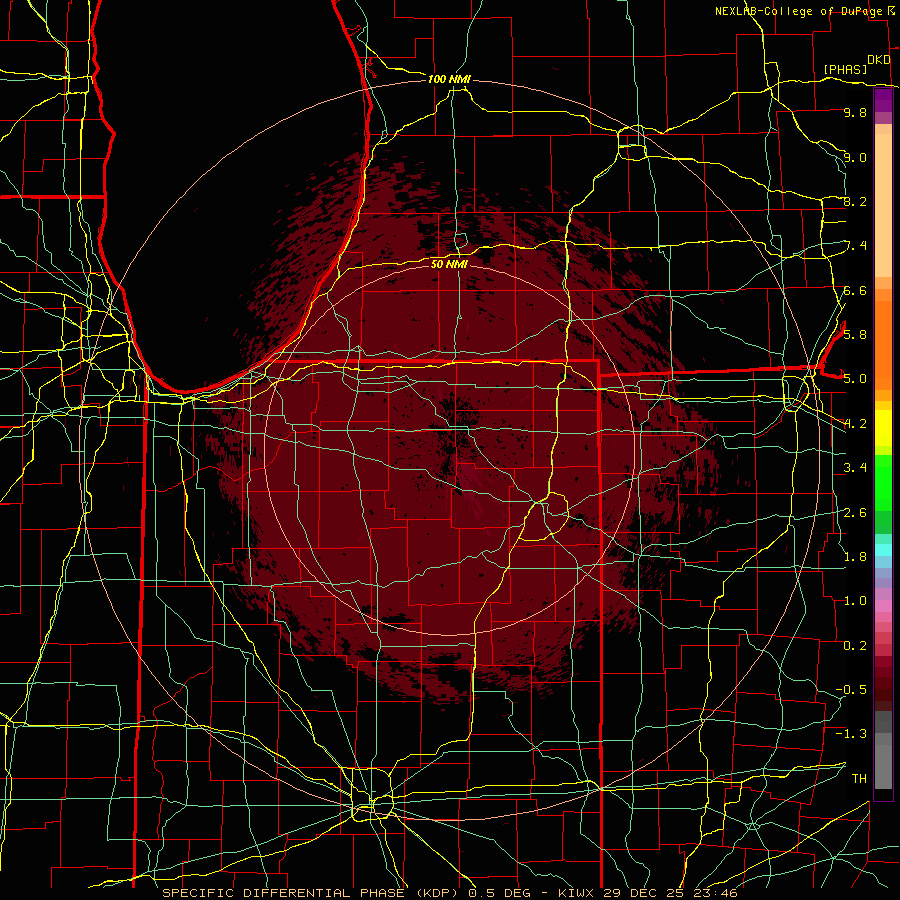Click the SPECIFIC DIFFERENTIAL PHASE (KDP) caption
The image size is (900, 900).
pos(312,893)
